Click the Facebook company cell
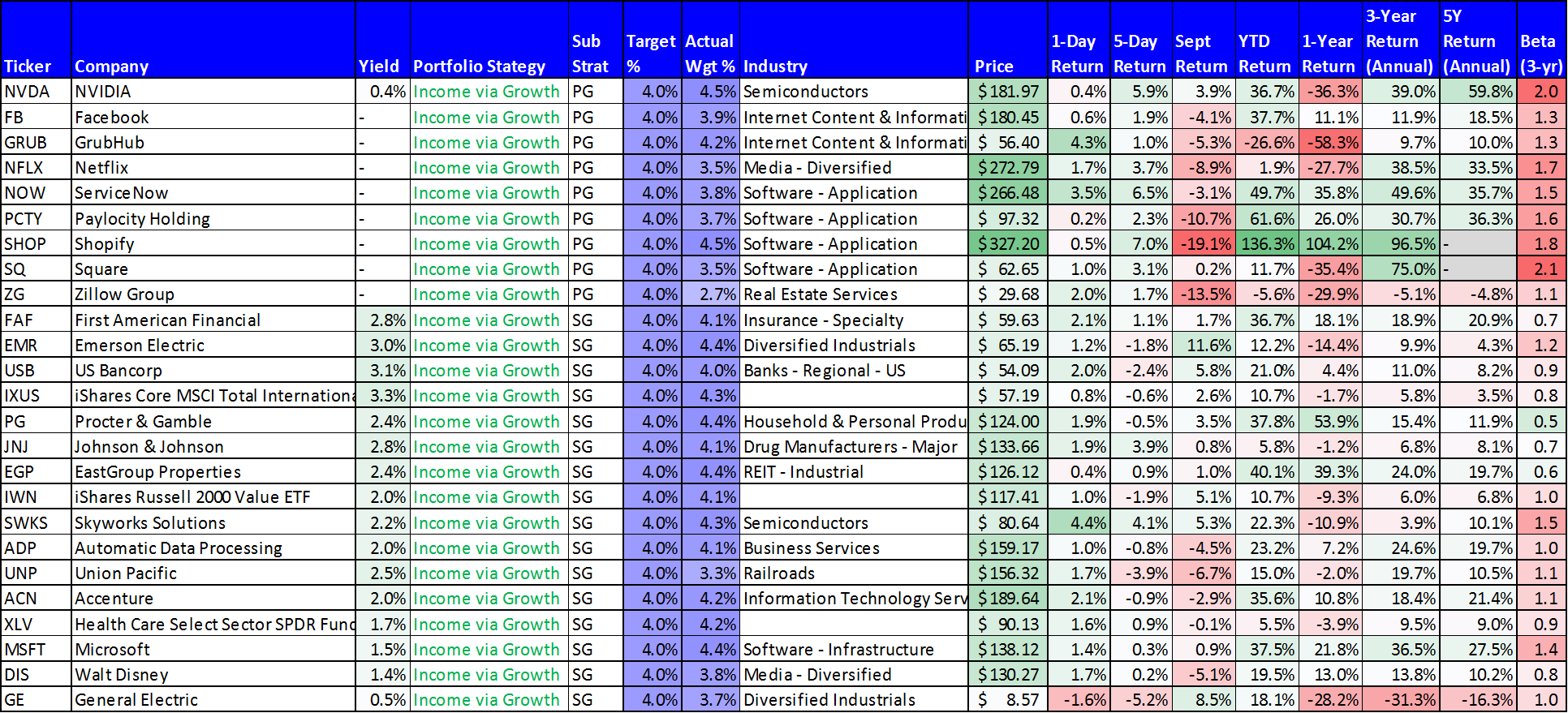The width and height of the screenshot is (1568, 713). pos(213,118)
